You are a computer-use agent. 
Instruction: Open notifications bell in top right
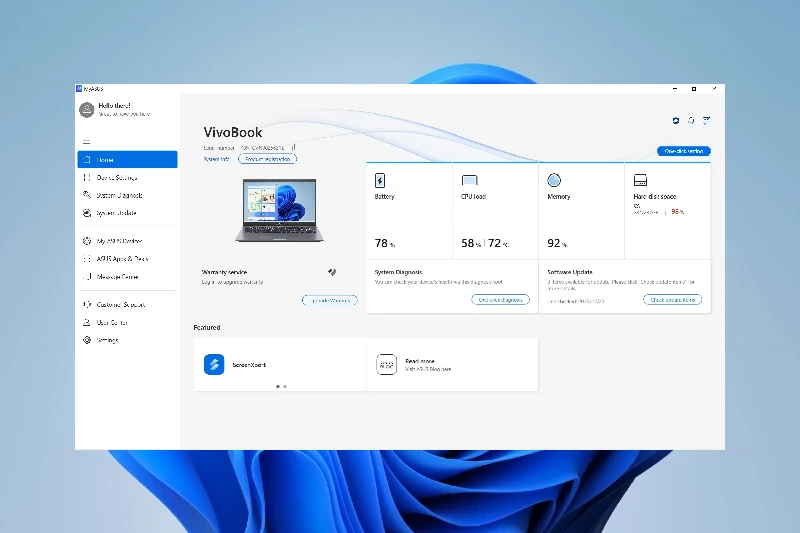(x=691, y=120)
